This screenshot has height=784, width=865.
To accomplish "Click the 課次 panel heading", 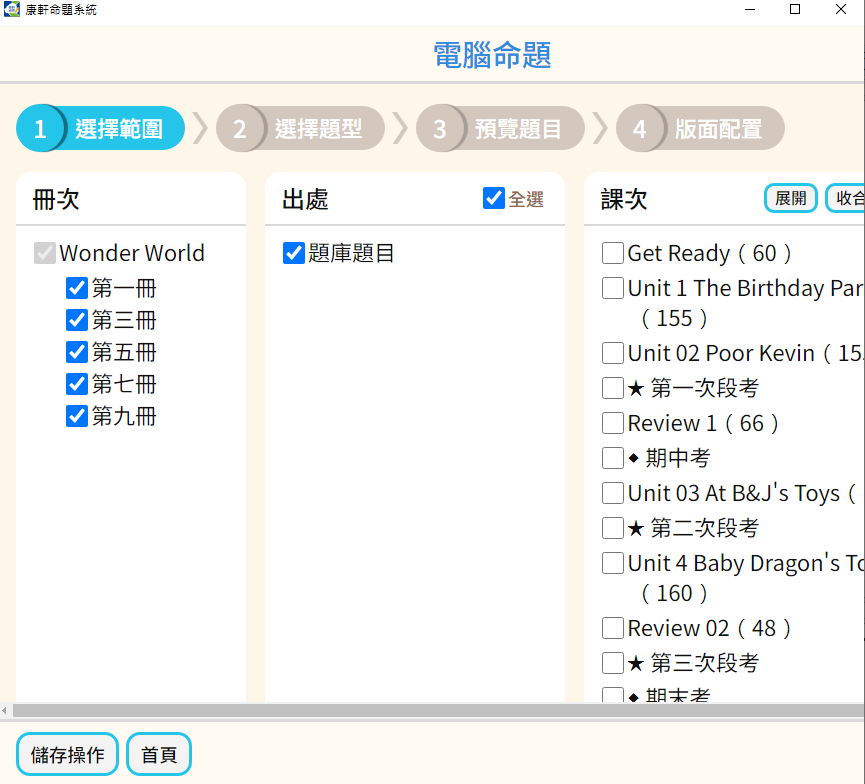I will [624, 199].
